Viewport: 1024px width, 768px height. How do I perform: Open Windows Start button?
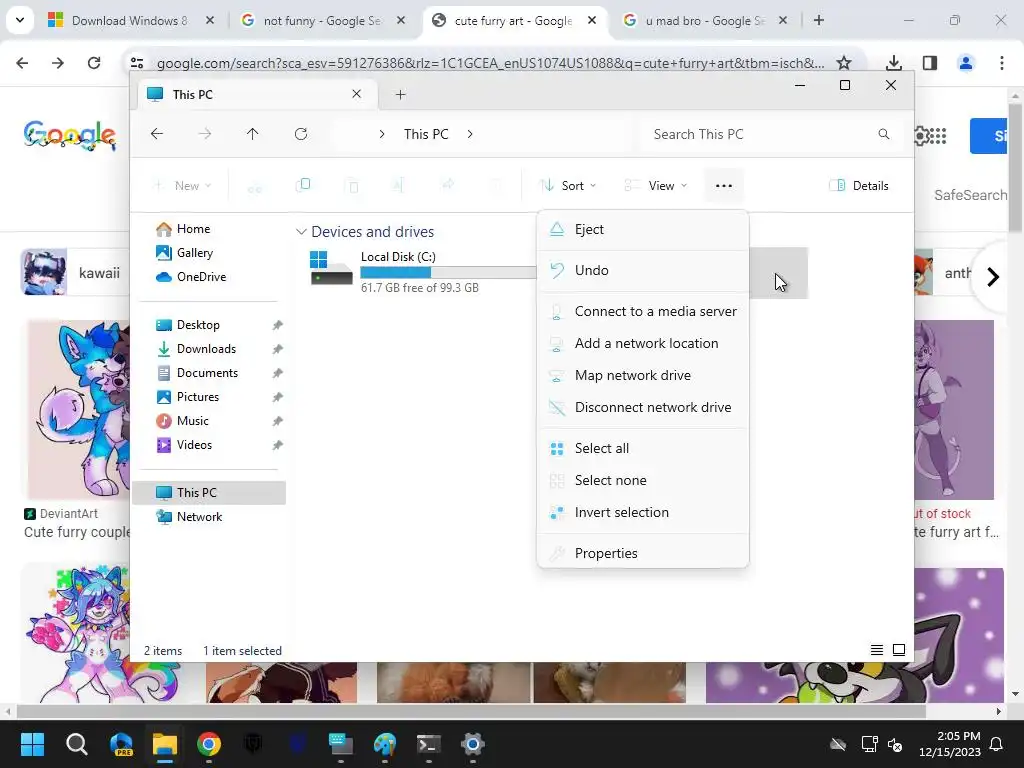click(32, 744)
